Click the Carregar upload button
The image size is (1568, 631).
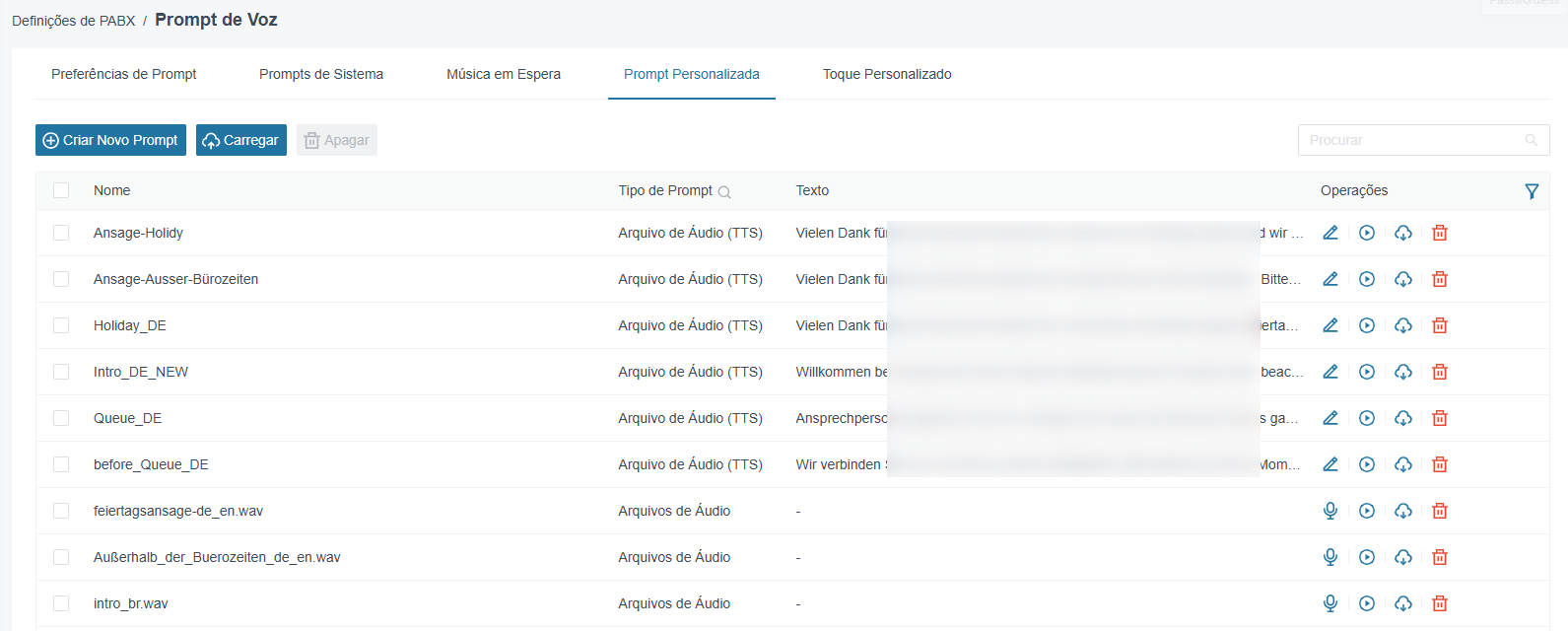click(x=241, y=140)
